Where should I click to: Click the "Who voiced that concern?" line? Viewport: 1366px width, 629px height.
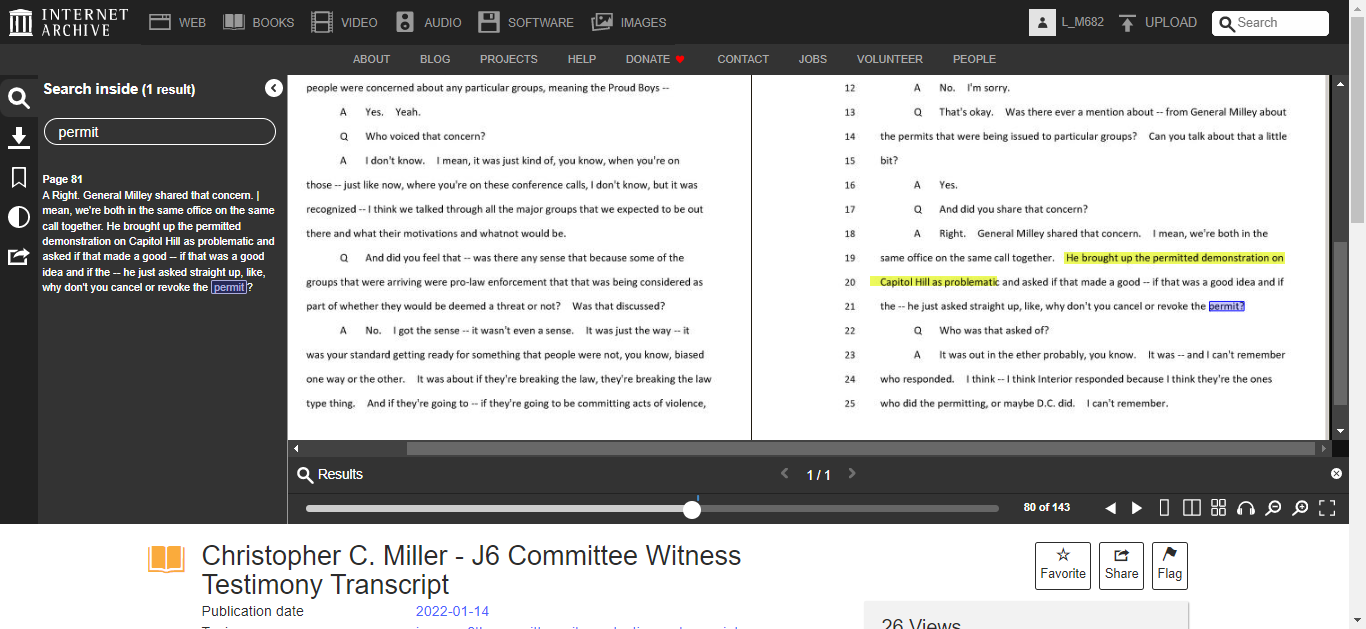click(425, 136)
